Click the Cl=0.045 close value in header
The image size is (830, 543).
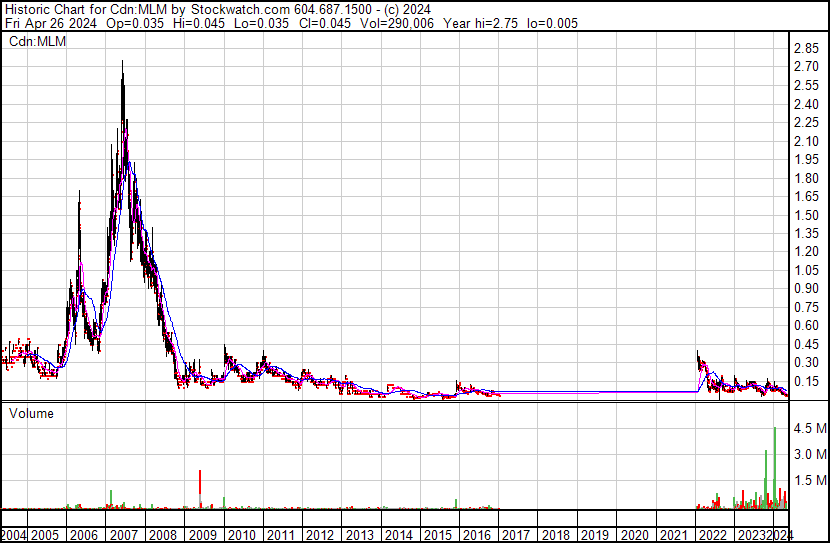coord(324,23)
